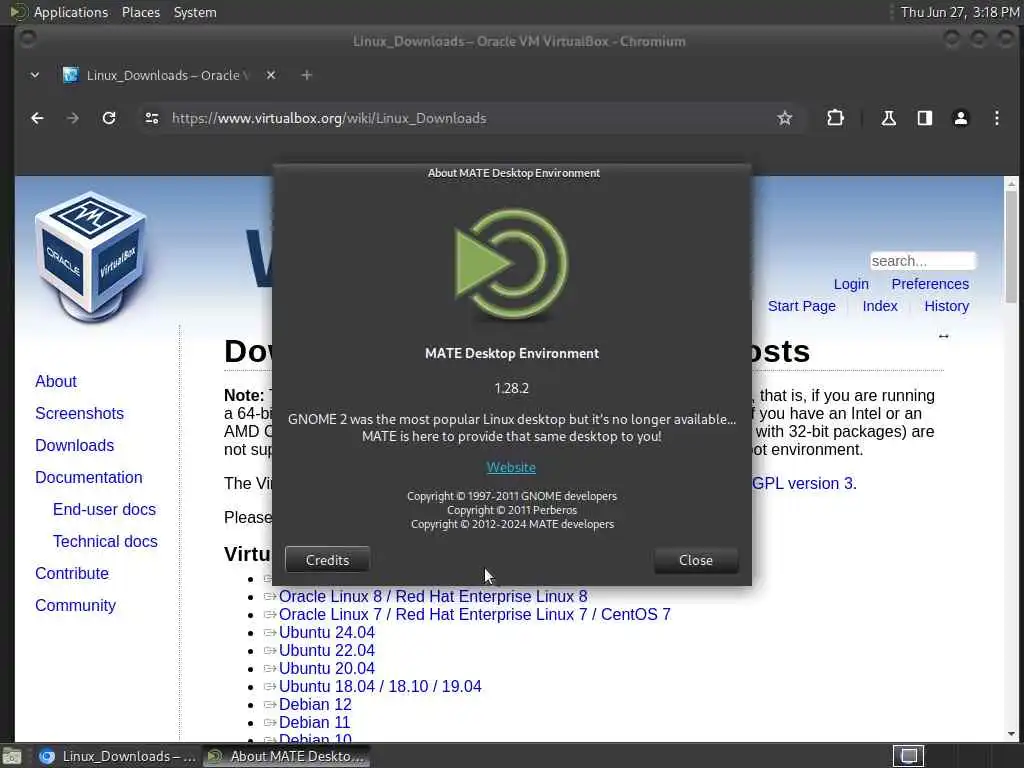
Task: Open the Community sidebar link
Action: pyautogui.click(x=76, y=605)
